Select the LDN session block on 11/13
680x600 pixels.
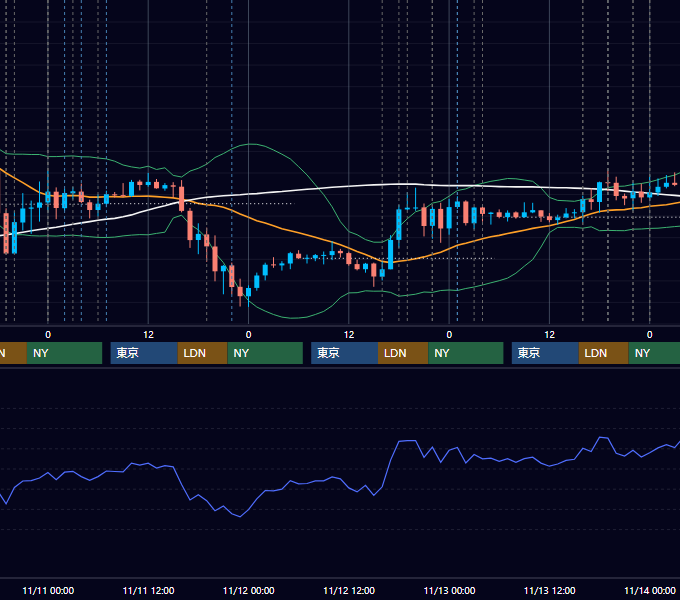tap(603, 353)
